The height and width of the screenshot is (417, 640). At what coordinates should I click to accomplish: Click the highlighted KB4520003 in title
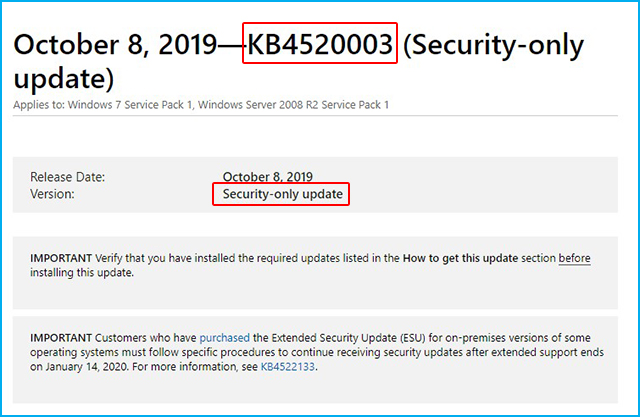(320, 44)
